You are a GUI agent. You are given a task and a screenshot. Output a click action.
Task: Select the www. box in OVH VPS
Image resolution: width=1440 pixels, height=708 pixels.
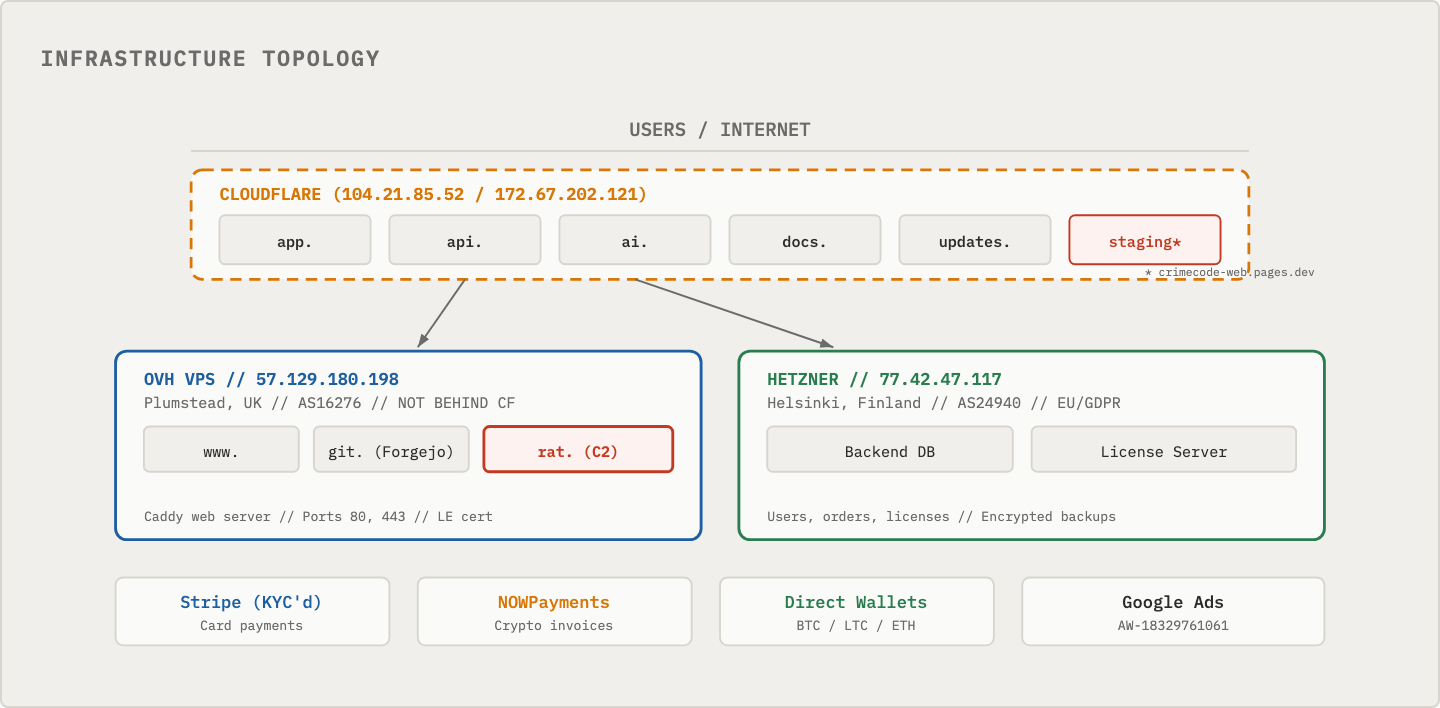(x=221, y=449)
